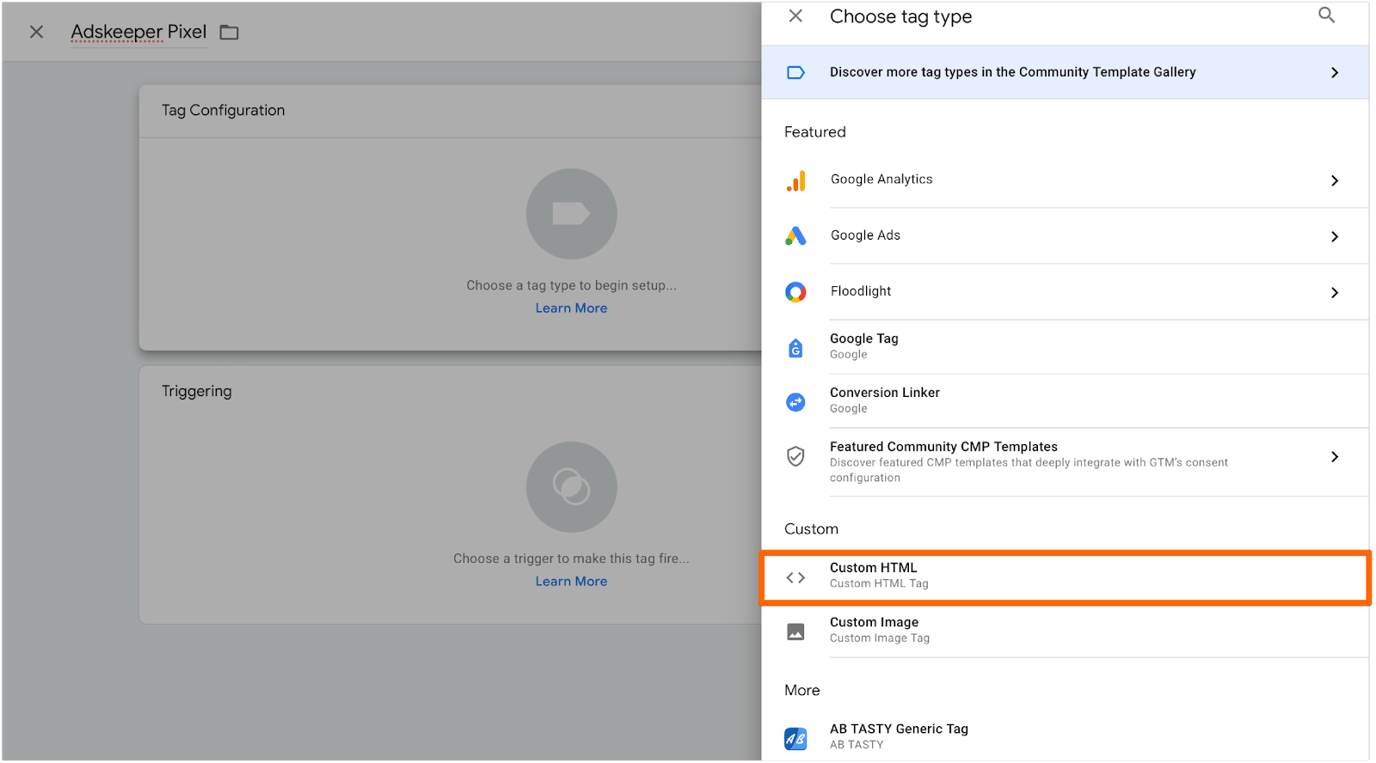Image resolution: width=1376 pixels, height=763 pixels.
Task: Open search in the tag type panel
Action: pyautogui.click(x=1326, y=15)
